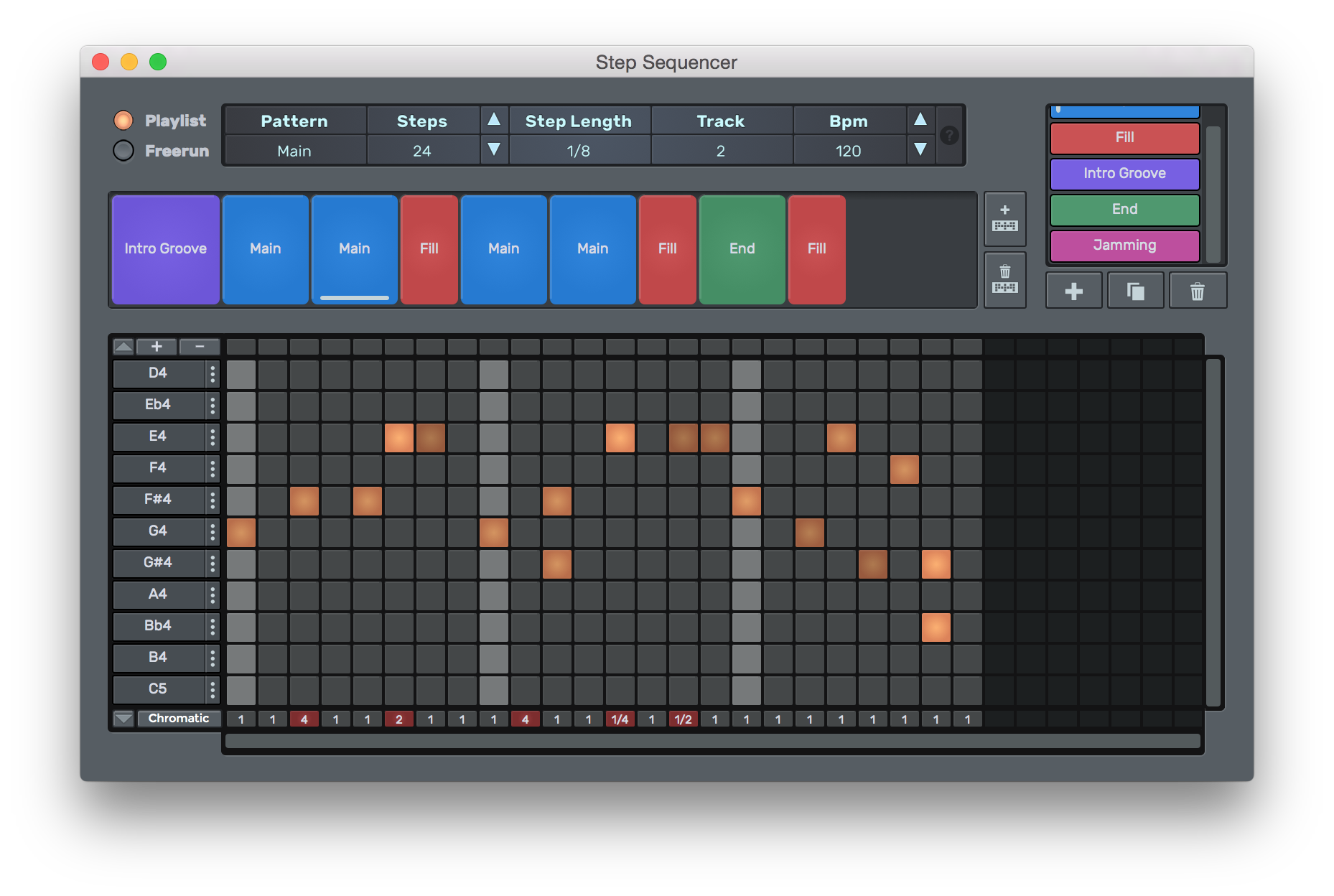Image resolution: width=1334 pixels, height=896 pixels.
Task: Select step 9 header marker cell
Action: 494,347
